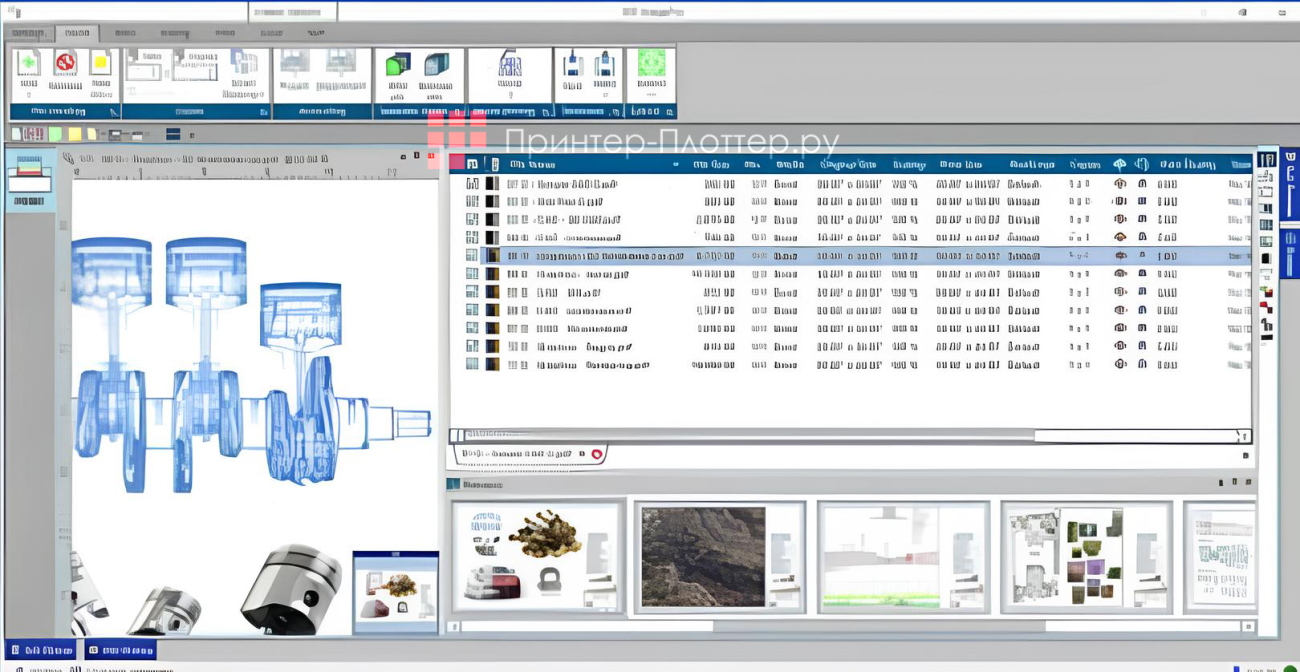Open the sort arrow in name column header
The height and width of the screenshot is (672, 1300).
point(676,164)
